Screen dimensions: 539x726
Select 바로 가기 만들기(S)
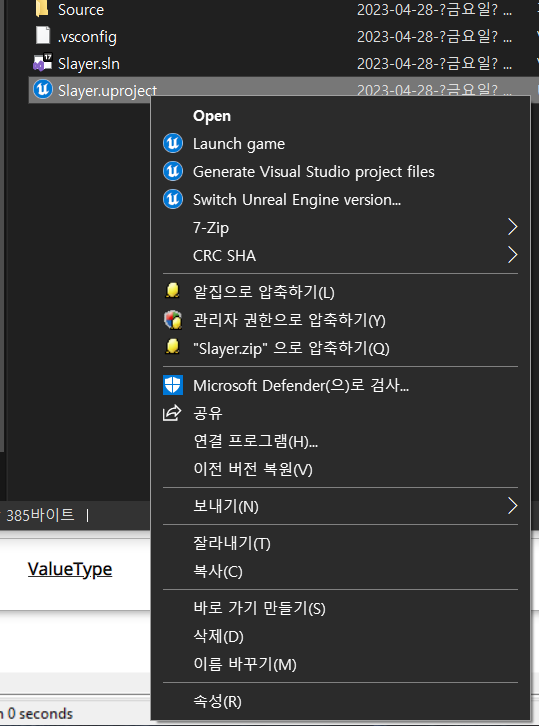[340, 608]
